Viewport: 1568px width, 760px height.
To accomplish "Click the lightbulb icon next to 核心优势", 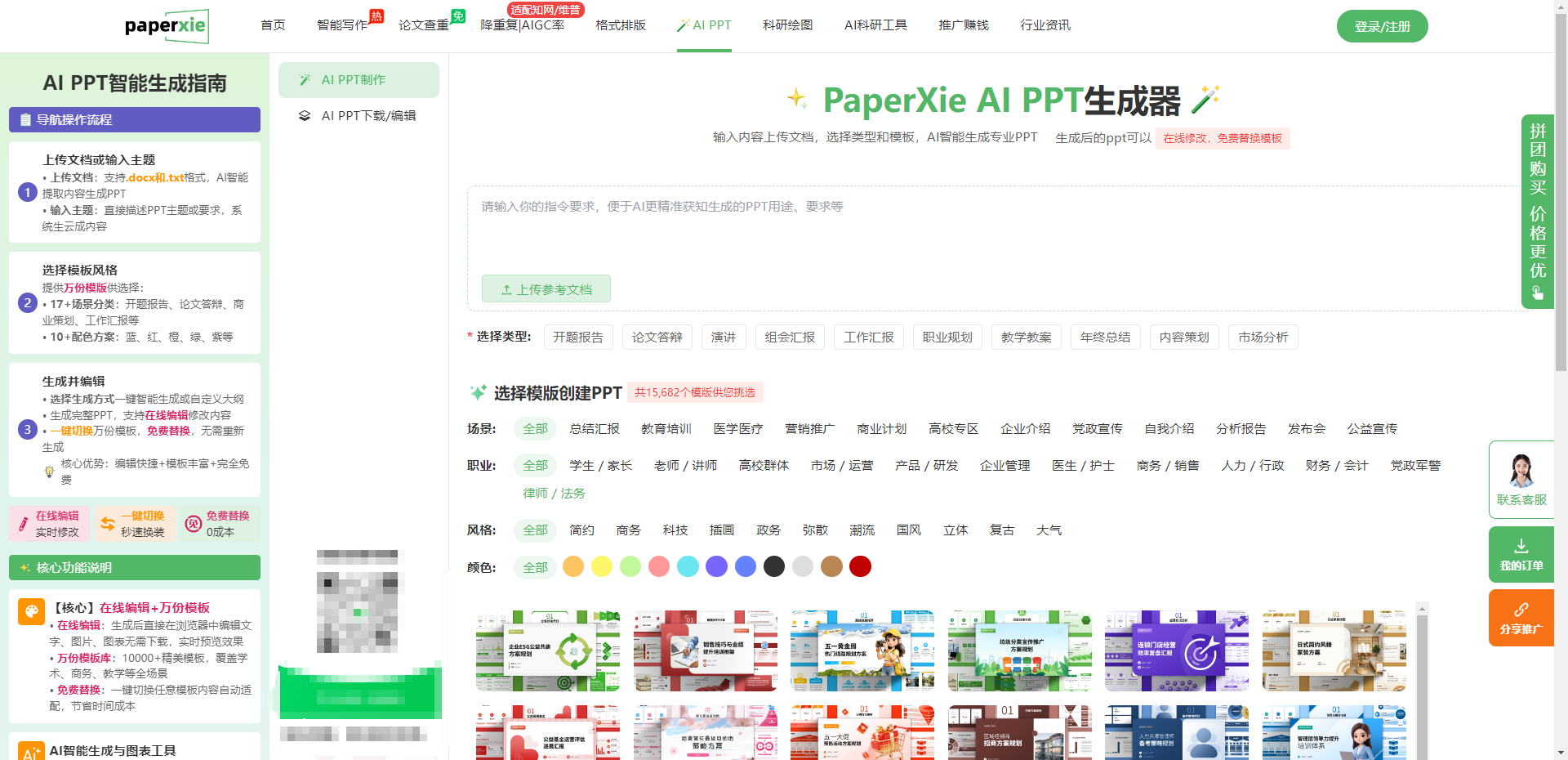I will point(49,472).
